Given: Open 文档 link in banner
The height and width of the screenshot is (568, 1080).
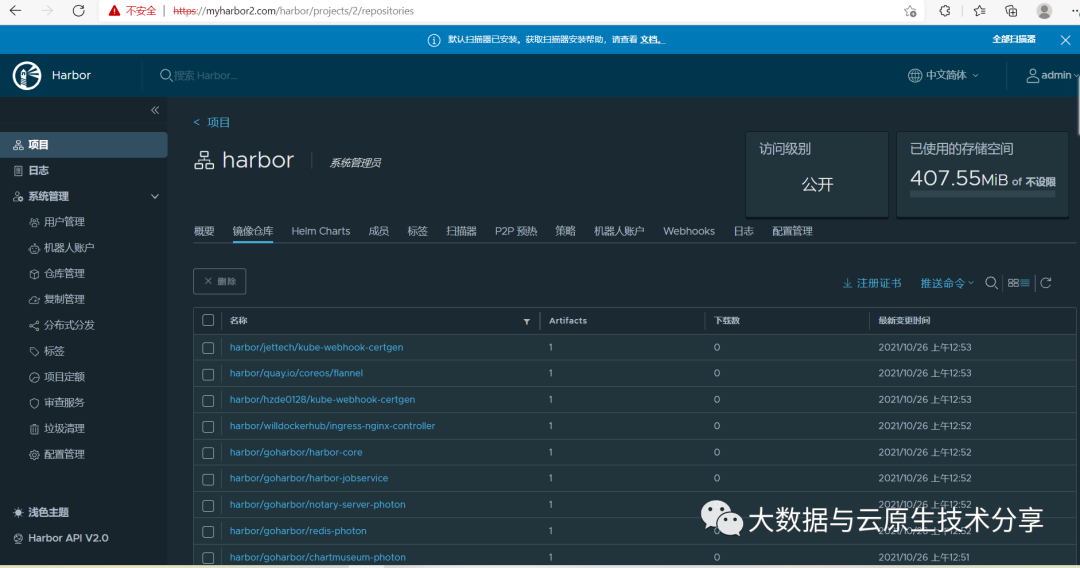Looking at the screenshot, I should [x=650, y=39].
